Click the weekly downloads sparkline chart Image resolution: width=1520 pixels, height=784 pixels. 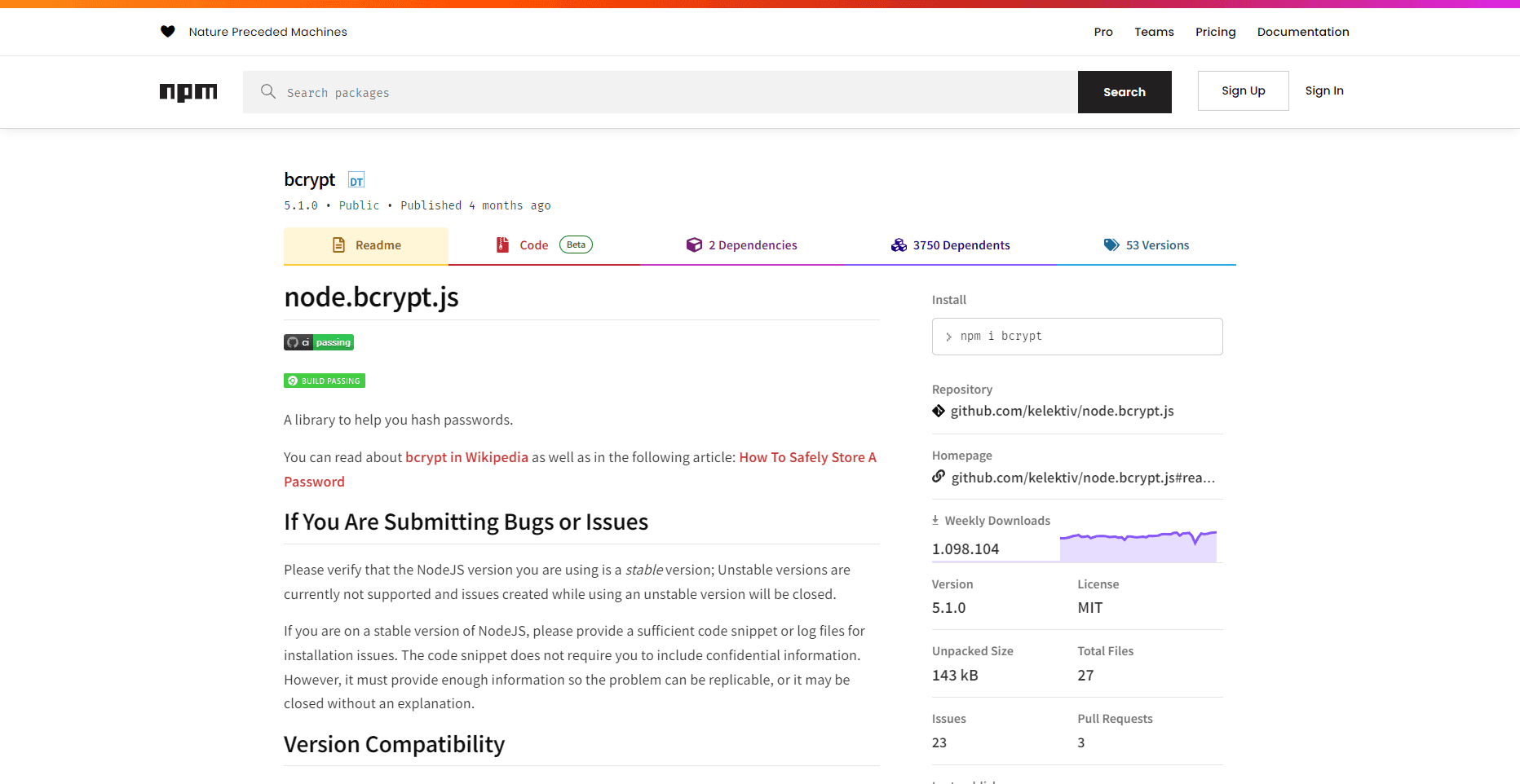[x=1138, y=546]
